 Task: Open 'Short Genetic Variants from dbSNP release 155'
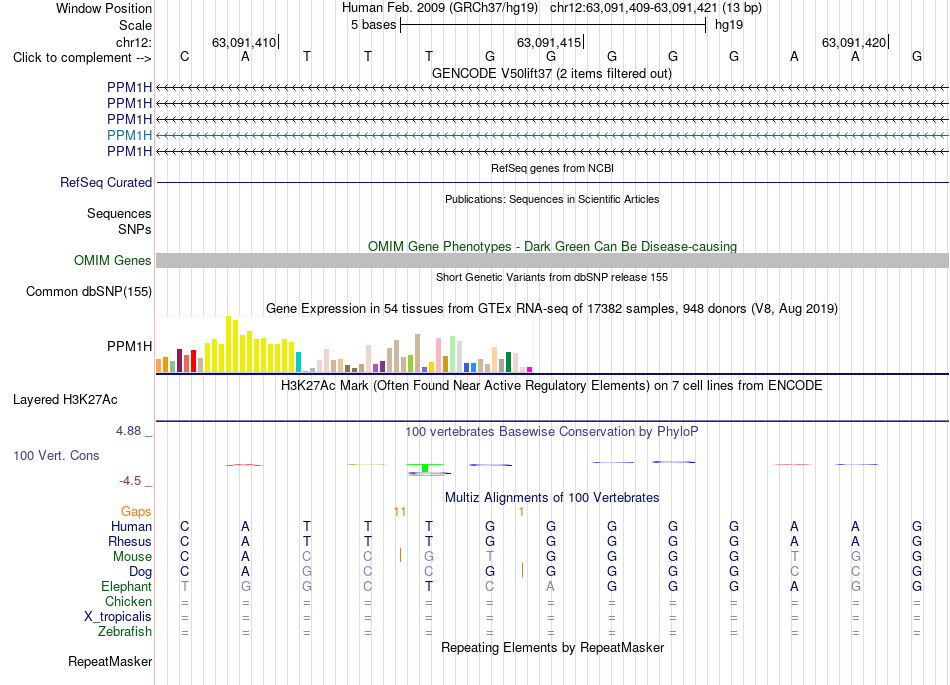click(552, 277)
